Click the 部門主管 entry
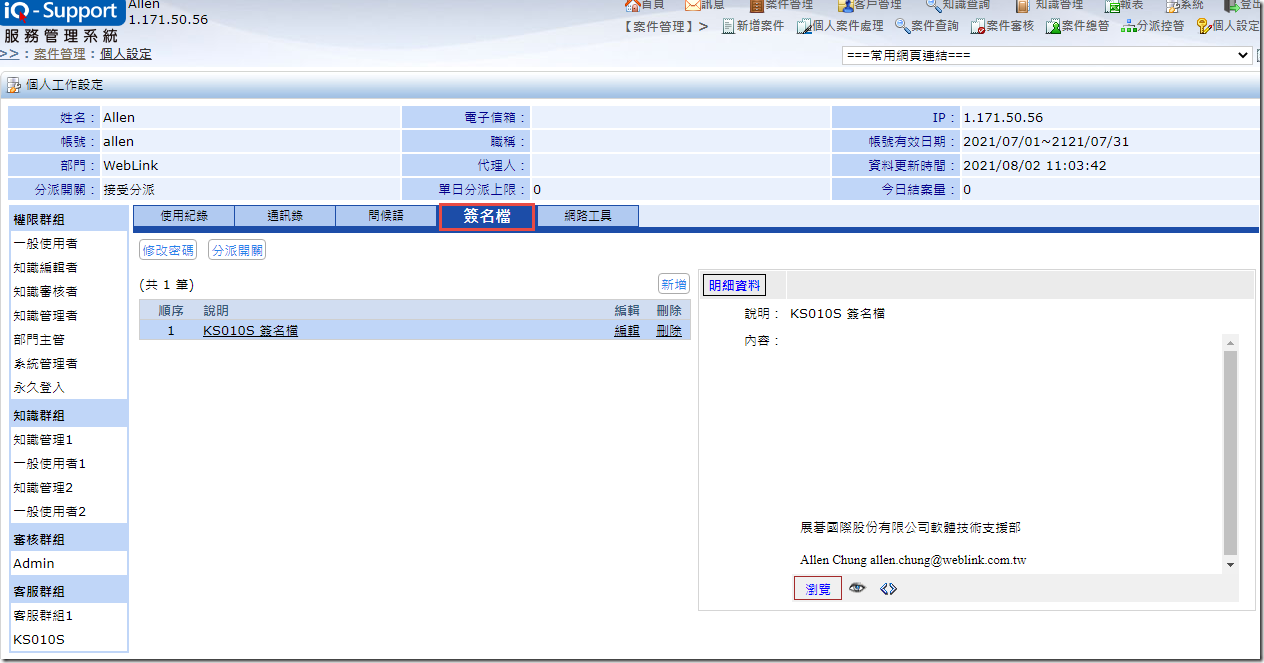 pyautogui.click(x=39, y=340)
